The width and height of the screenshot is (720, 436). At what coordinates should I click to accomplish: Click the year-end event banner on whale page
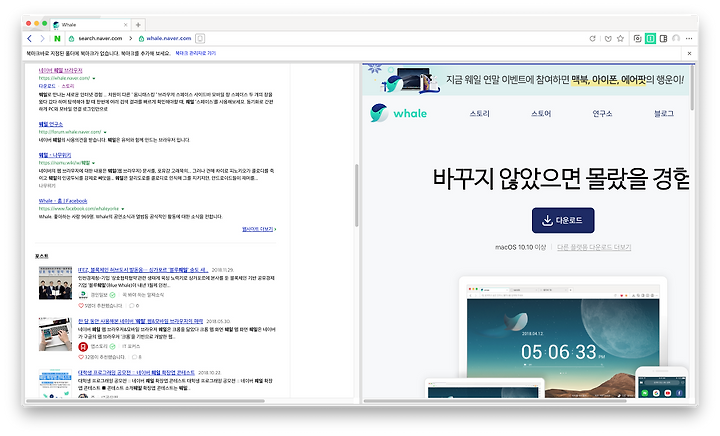[x=526, y=79]
